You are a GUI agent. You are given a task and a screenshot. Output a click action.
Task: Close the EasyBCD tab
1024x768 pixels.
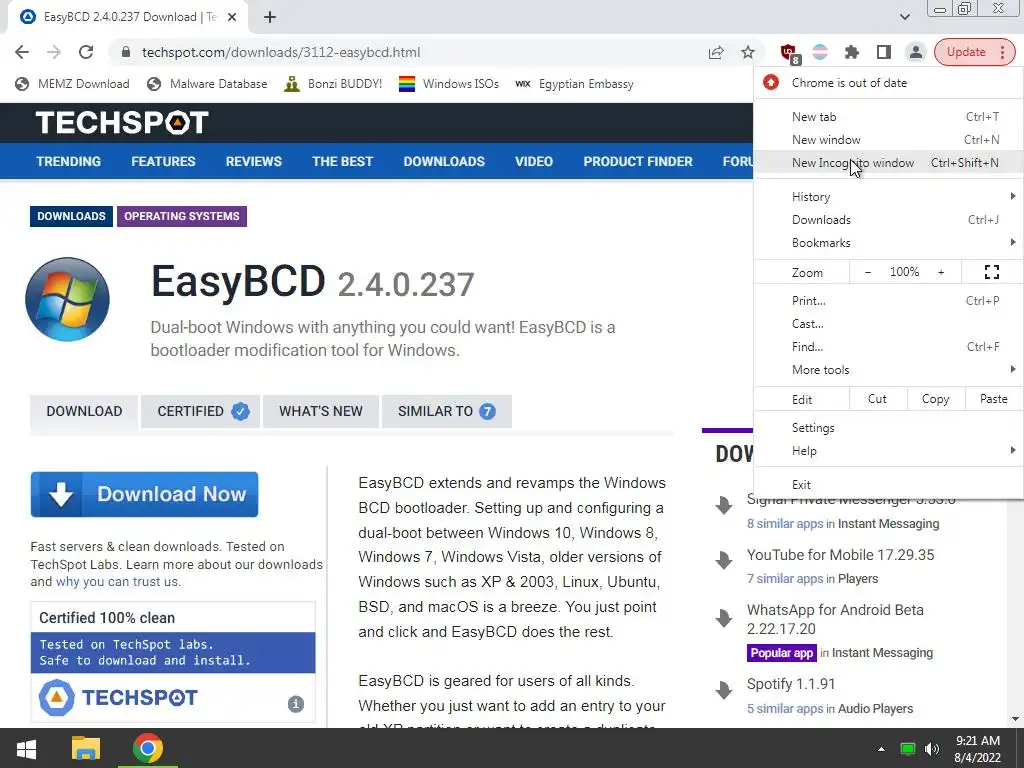232,17
